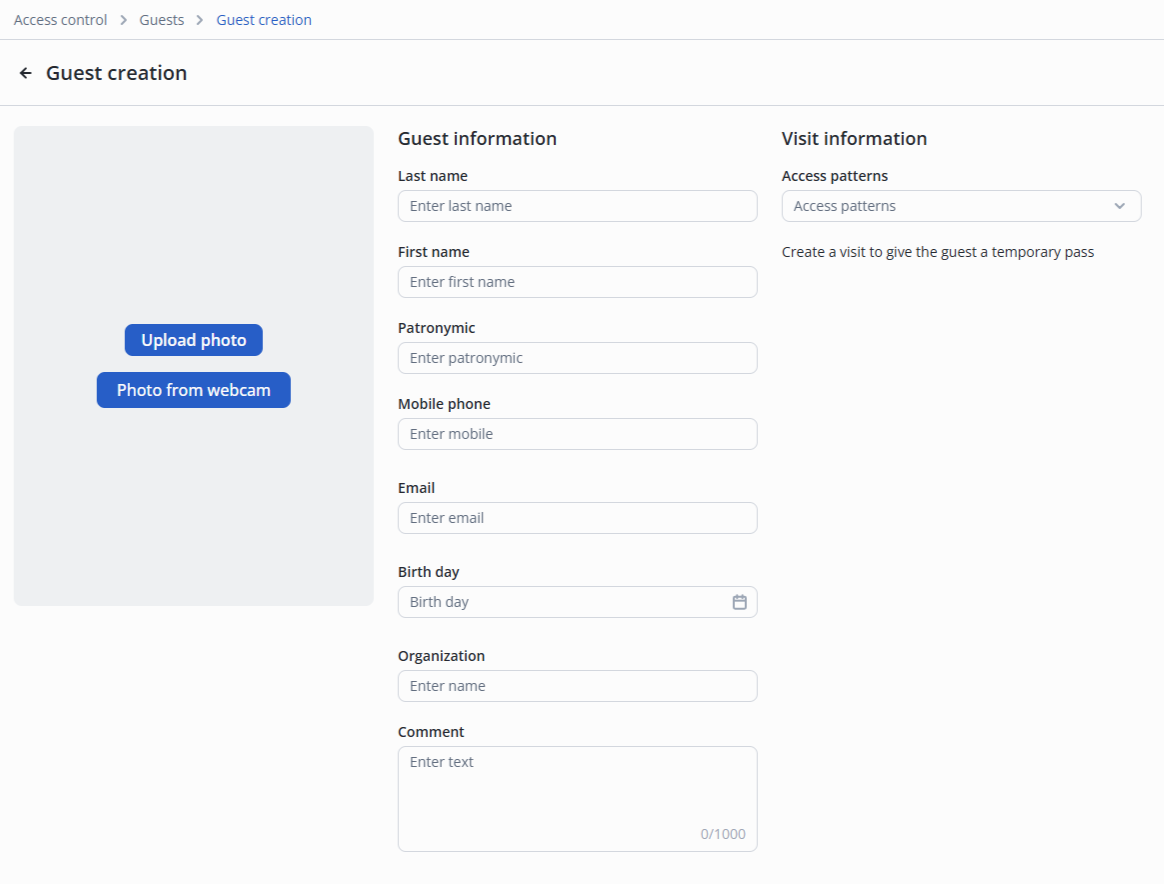
Task: Click the first breadcrumb separator chevron
Action: tap(124, 20)
